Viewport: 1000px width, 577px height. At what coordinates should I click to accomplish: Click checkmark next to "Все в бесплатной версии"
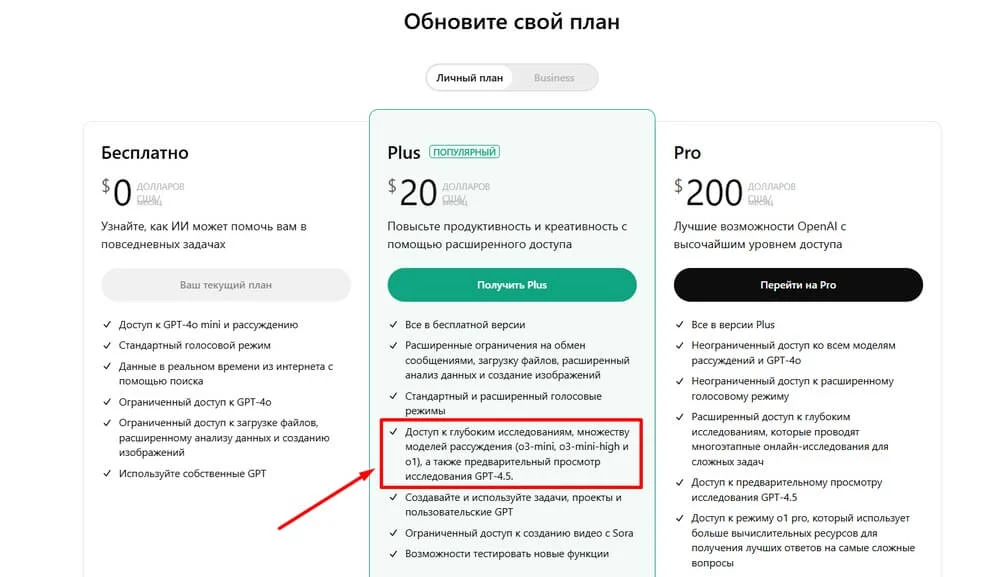(394, 325)
